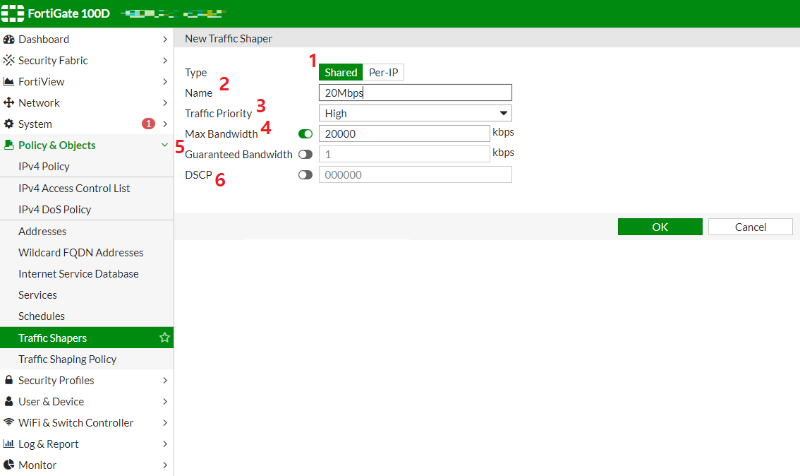The image size is (800, 476).
Task: Collapse the Policy & Objects section
Action: [164, 145]
